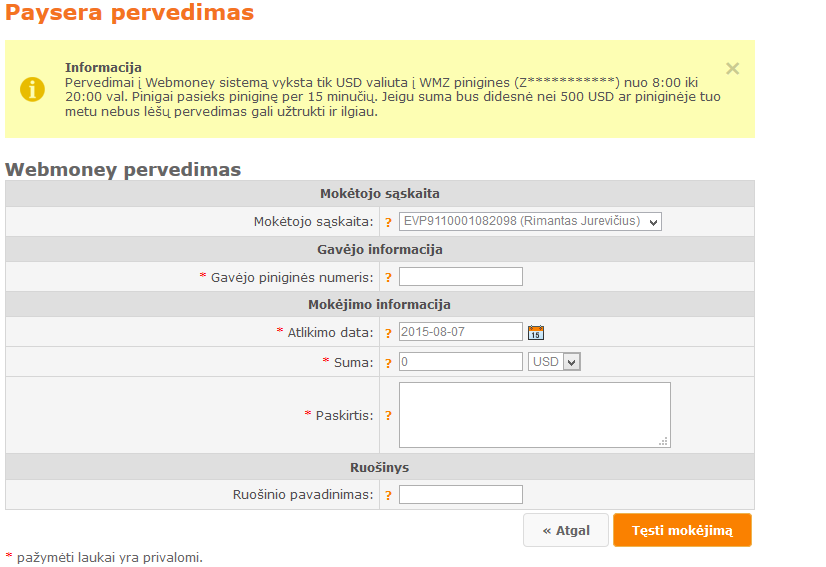Dismiss the Informacija notice with the X

[732, 69]
